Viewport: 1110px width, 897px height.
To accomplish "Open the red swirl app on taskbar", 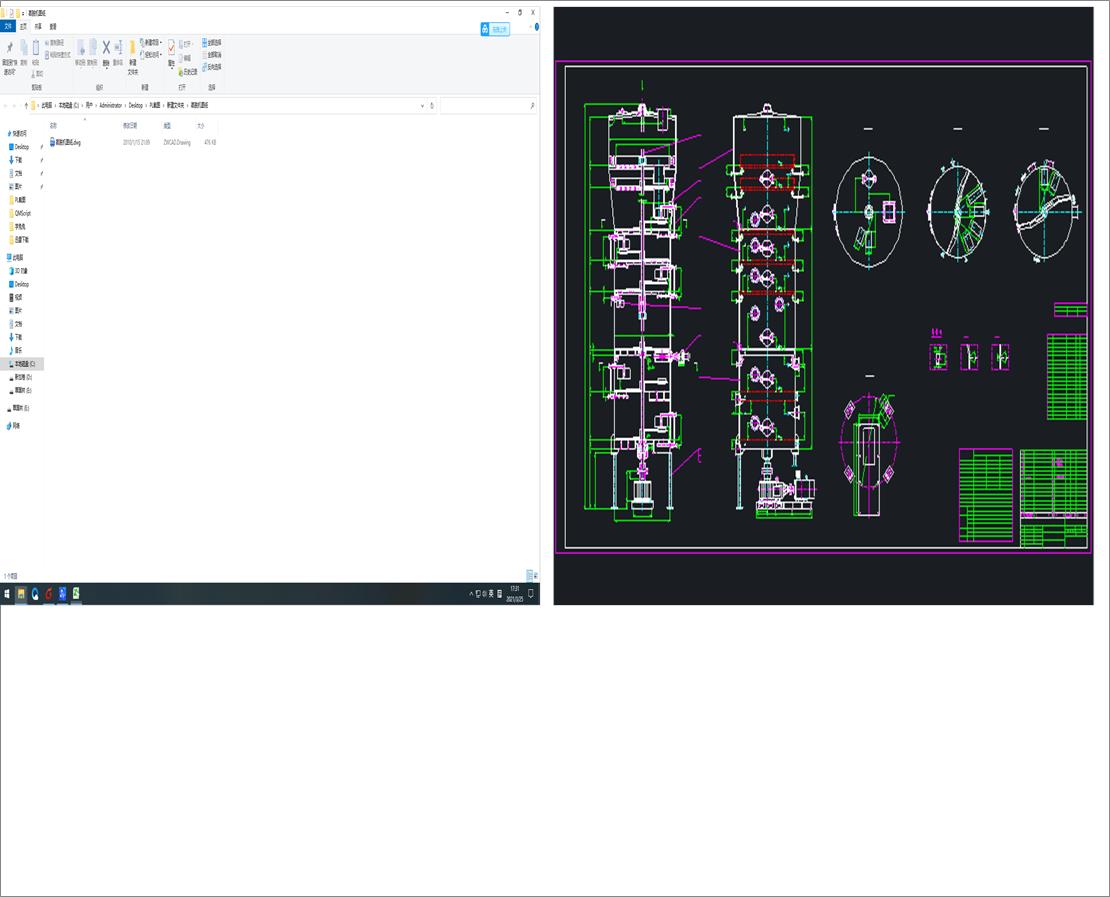I will coord(48,594).
